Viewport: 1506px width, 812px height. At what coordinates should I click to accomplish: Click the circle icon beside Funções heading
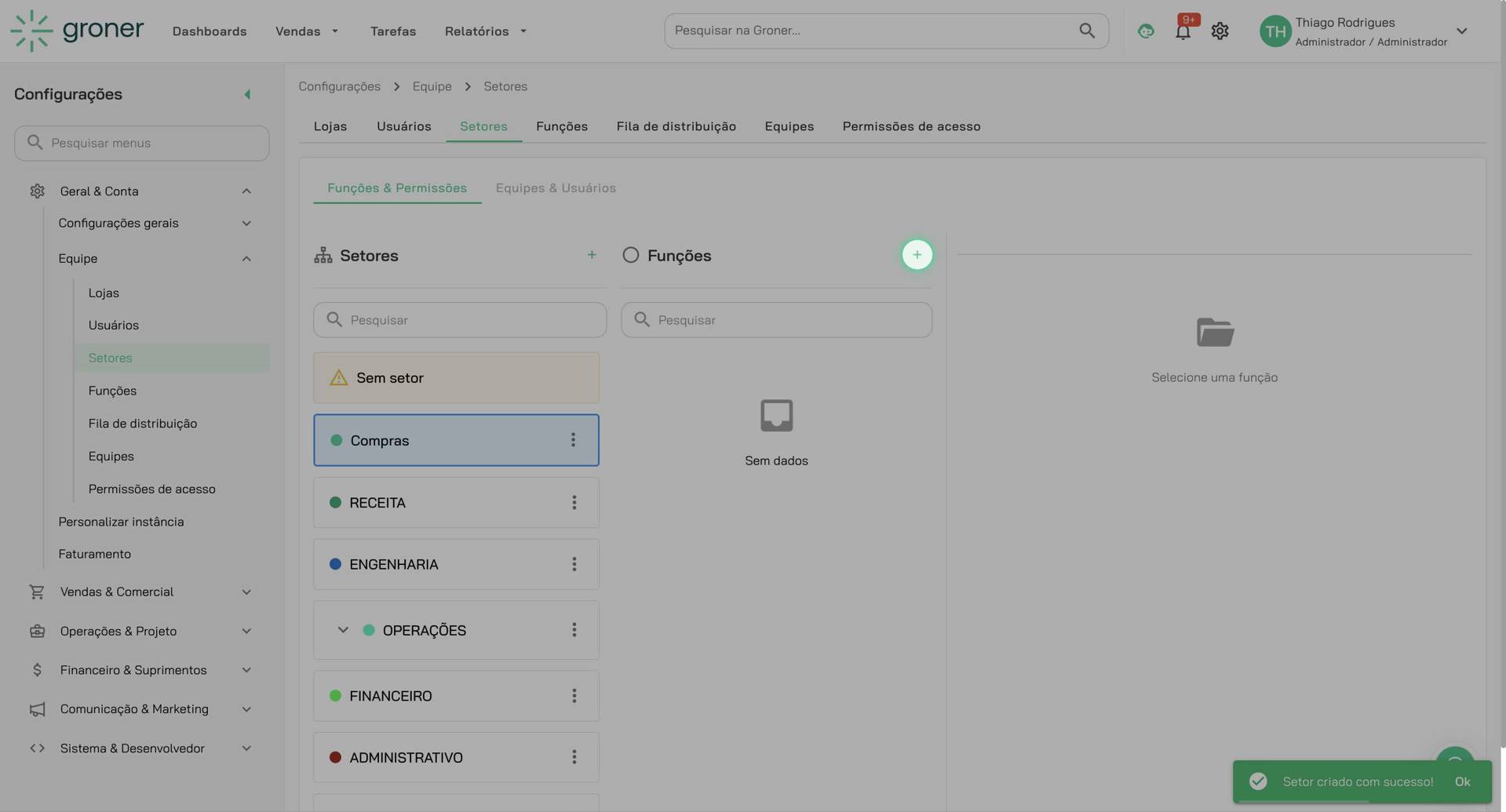(630, 254)
